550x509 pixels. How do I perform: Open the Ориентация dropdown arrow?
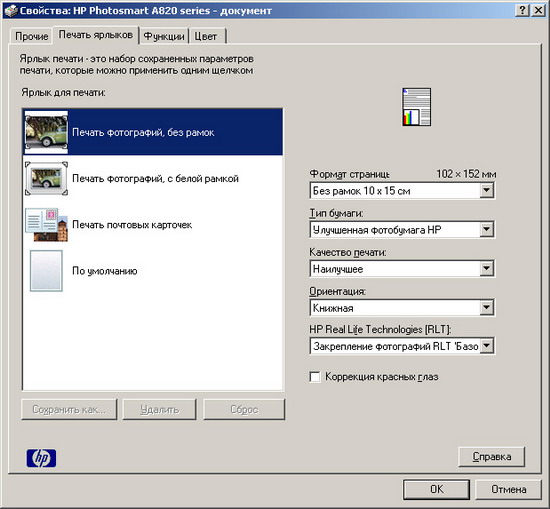coord(486,308)
